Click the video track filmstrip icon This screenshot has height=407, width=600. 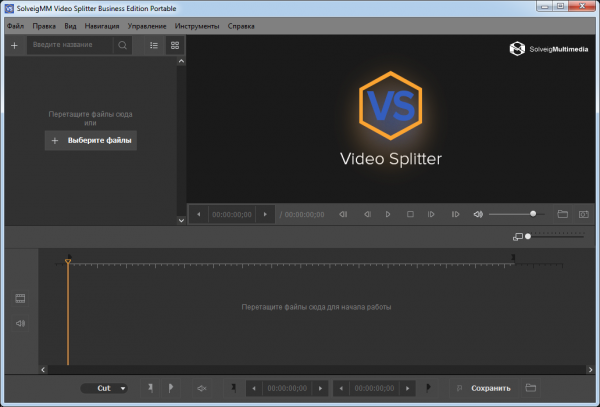coord(19,298)
